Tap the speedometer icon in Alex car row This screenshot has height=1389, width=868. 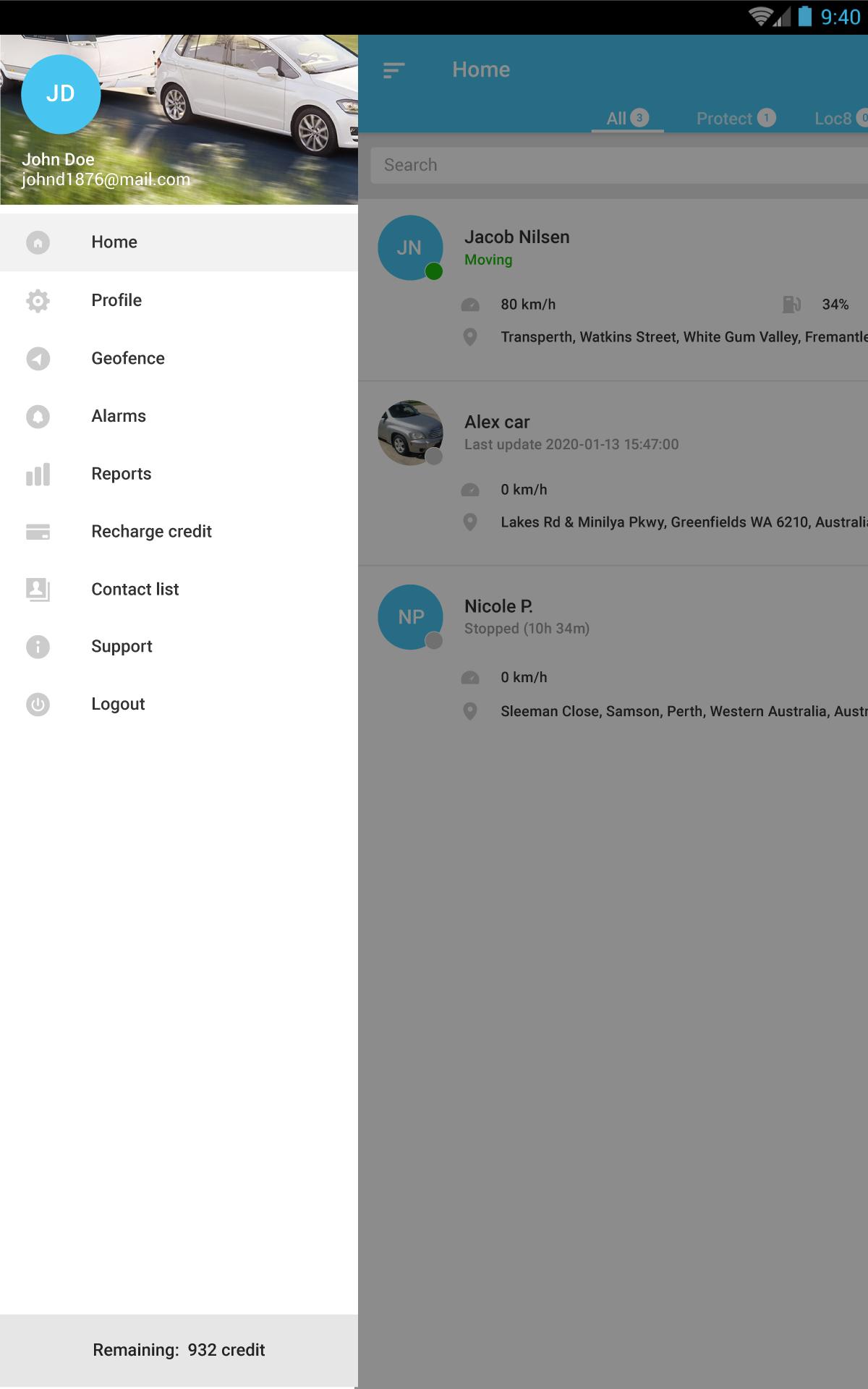470,490
